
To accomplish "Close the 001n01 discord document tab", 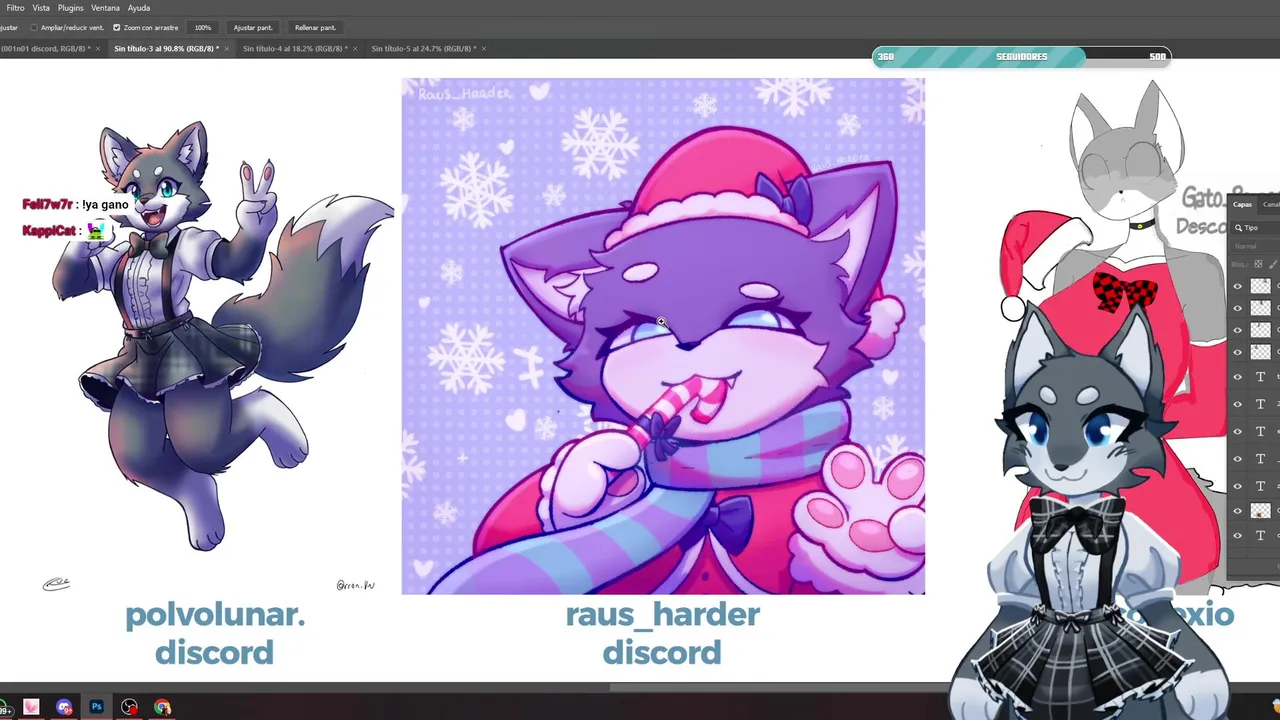I will pos(98,48).
